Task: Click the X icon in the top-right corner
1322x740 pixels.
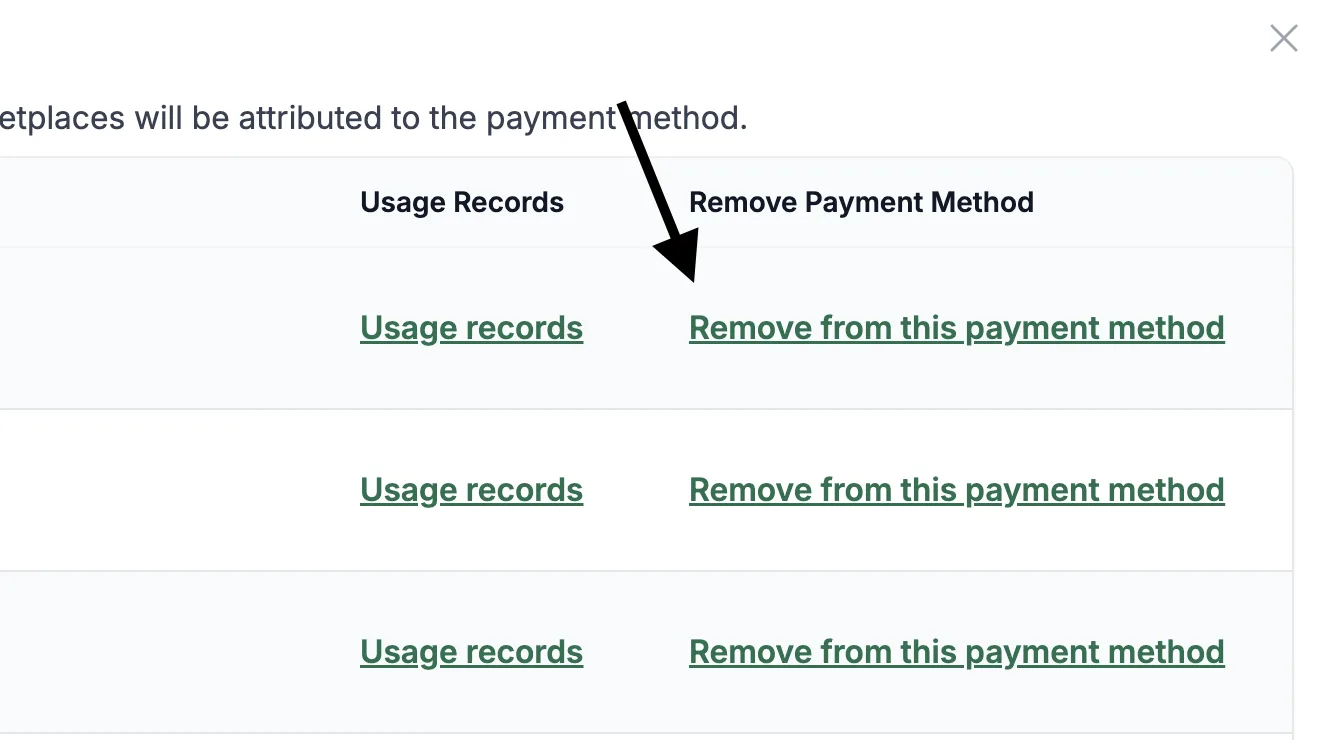Action: pyautogui.click(x=1283, y=38)
